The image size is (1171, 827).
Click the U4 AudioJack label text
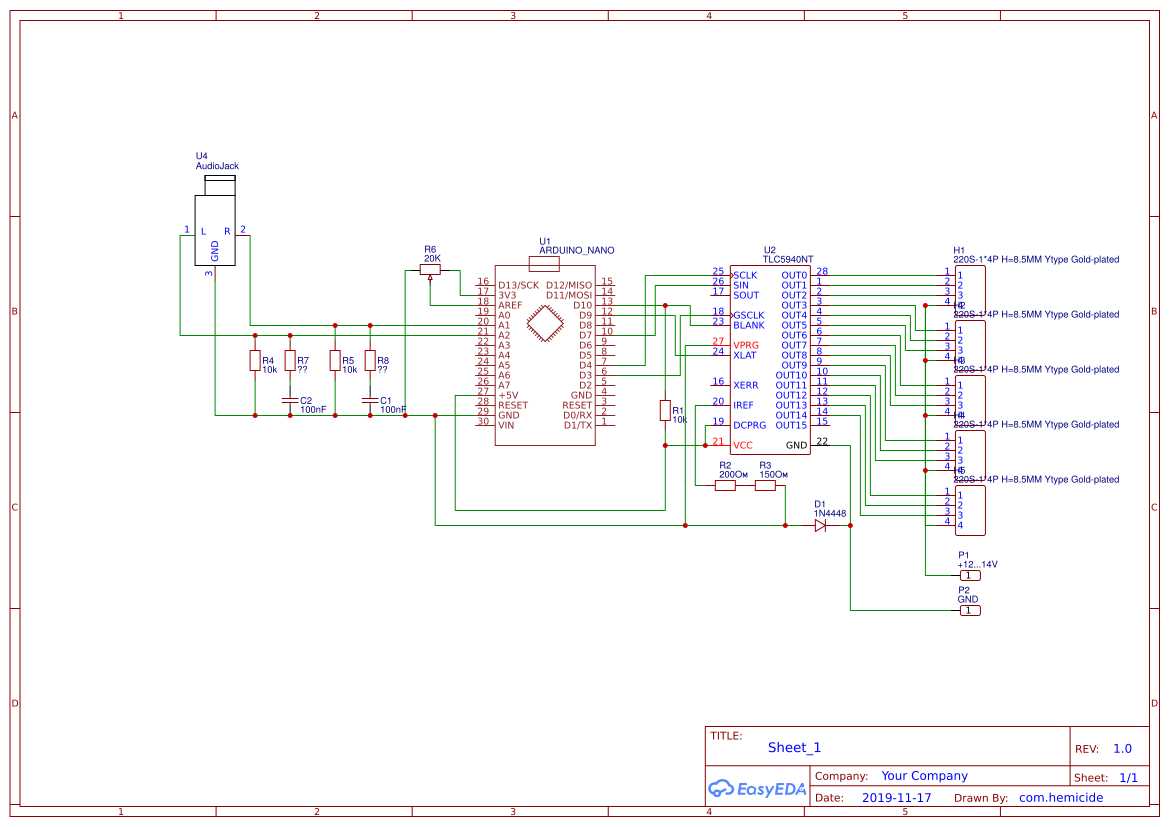coord(217,161)
